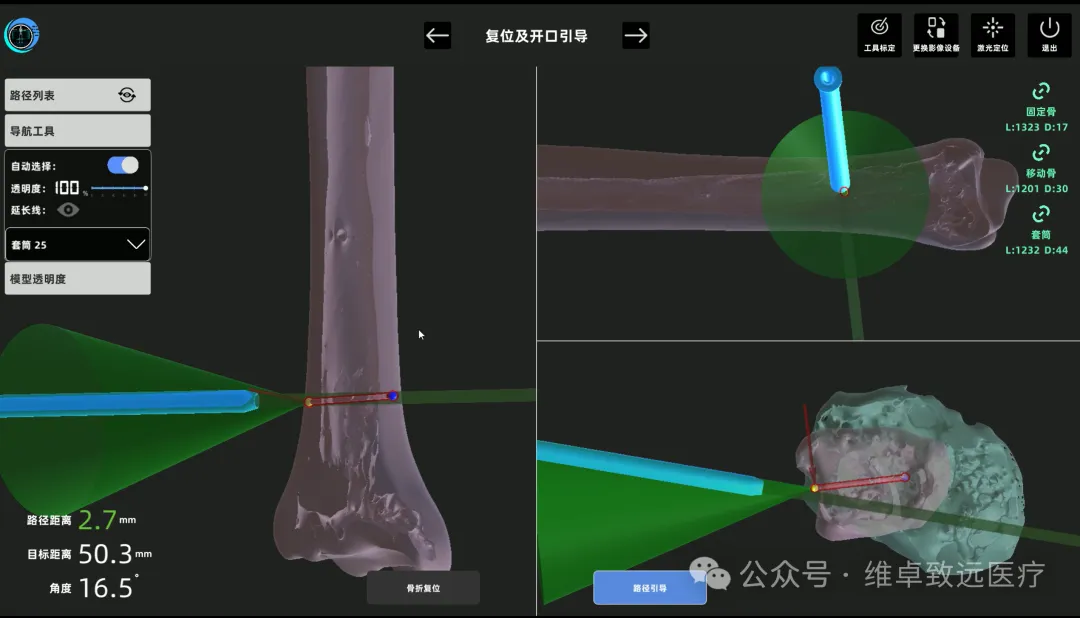This screenshot has width=1080, height=618.
Task: Expand the 模型透明度 panel
Action: [78, 278]
